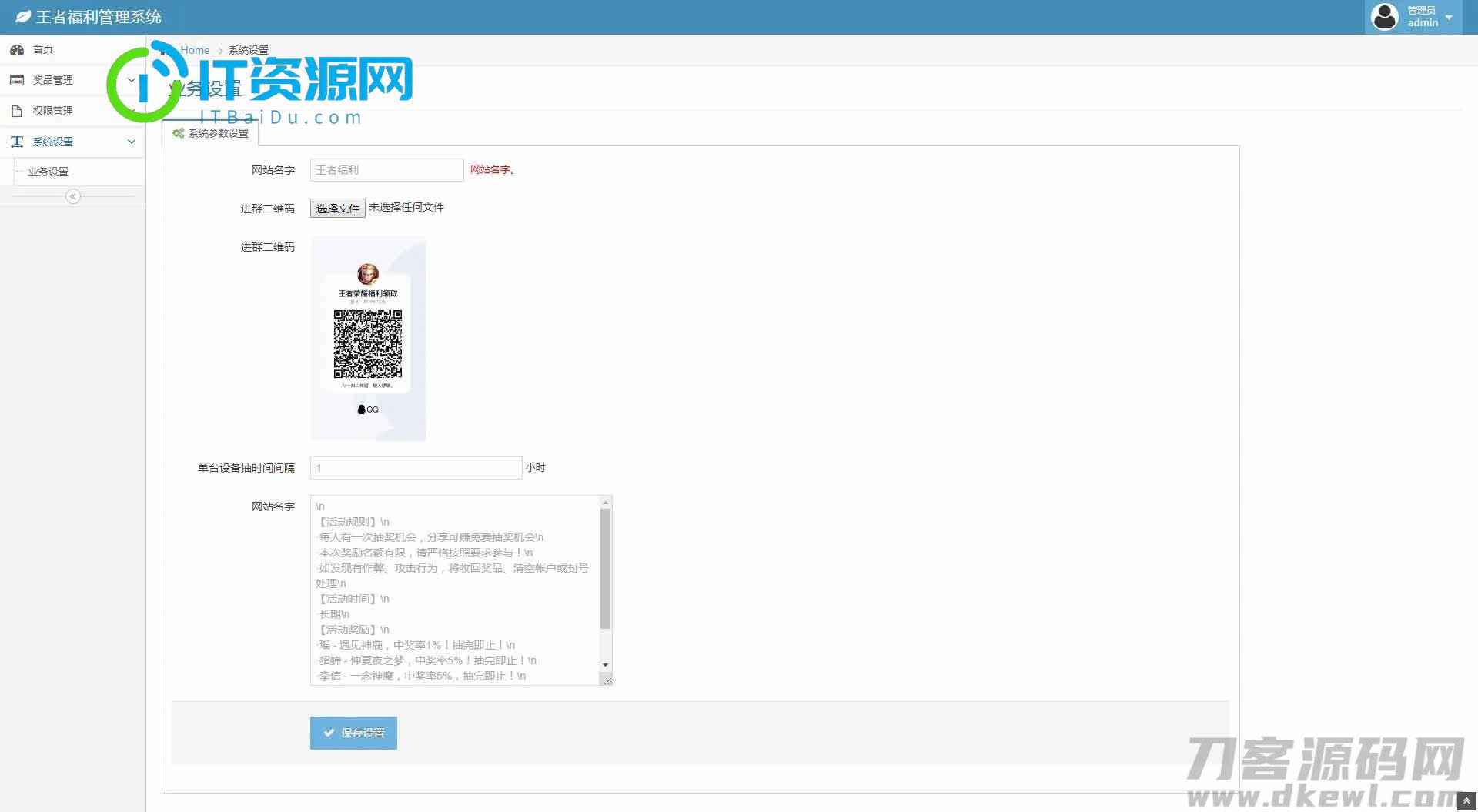Click the textarea resize handle corner
Viewport: 1478px width, 812px height.
607,680
